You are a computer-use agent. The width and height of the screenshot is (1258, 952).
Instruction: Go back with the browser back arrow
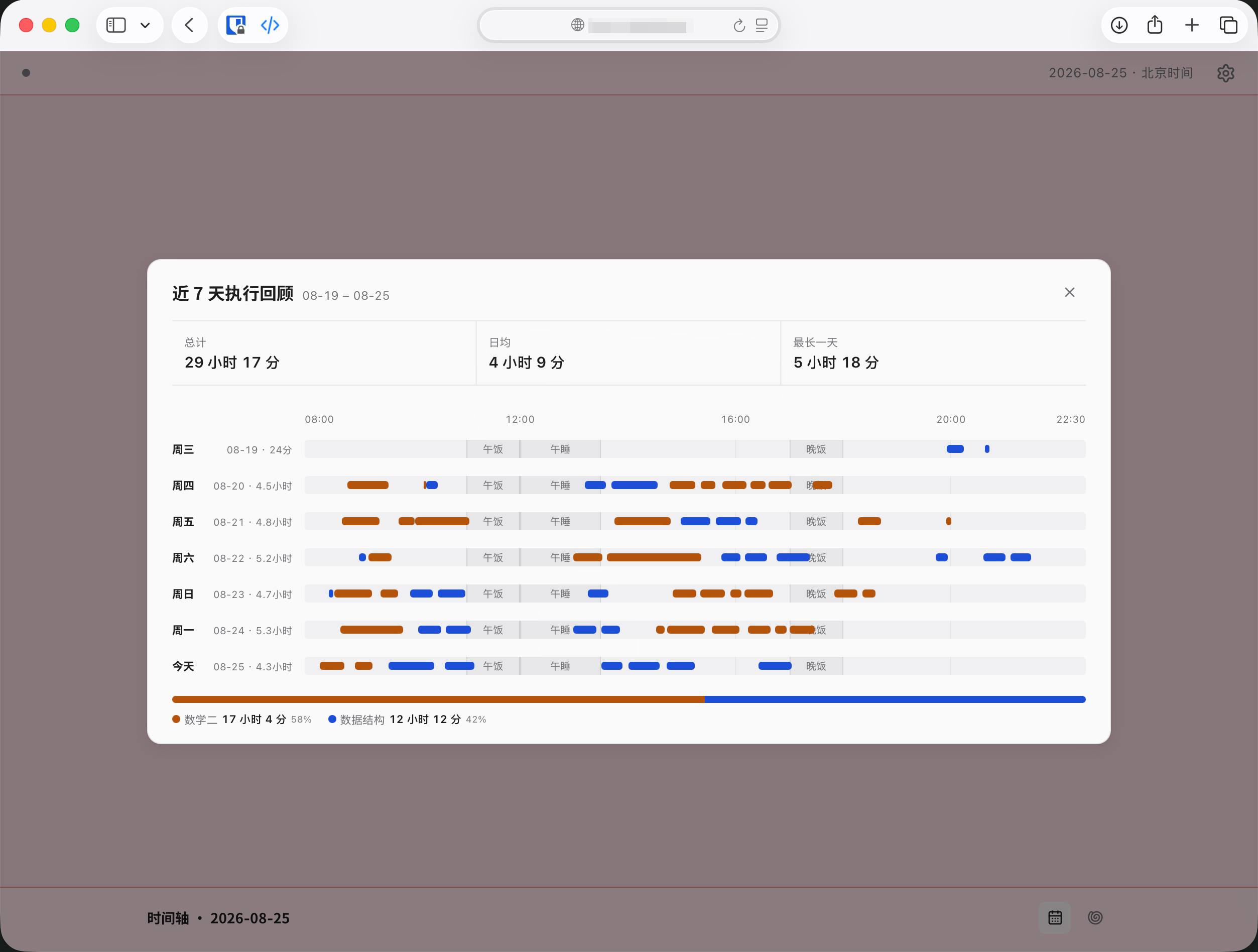tap(189, 25)
